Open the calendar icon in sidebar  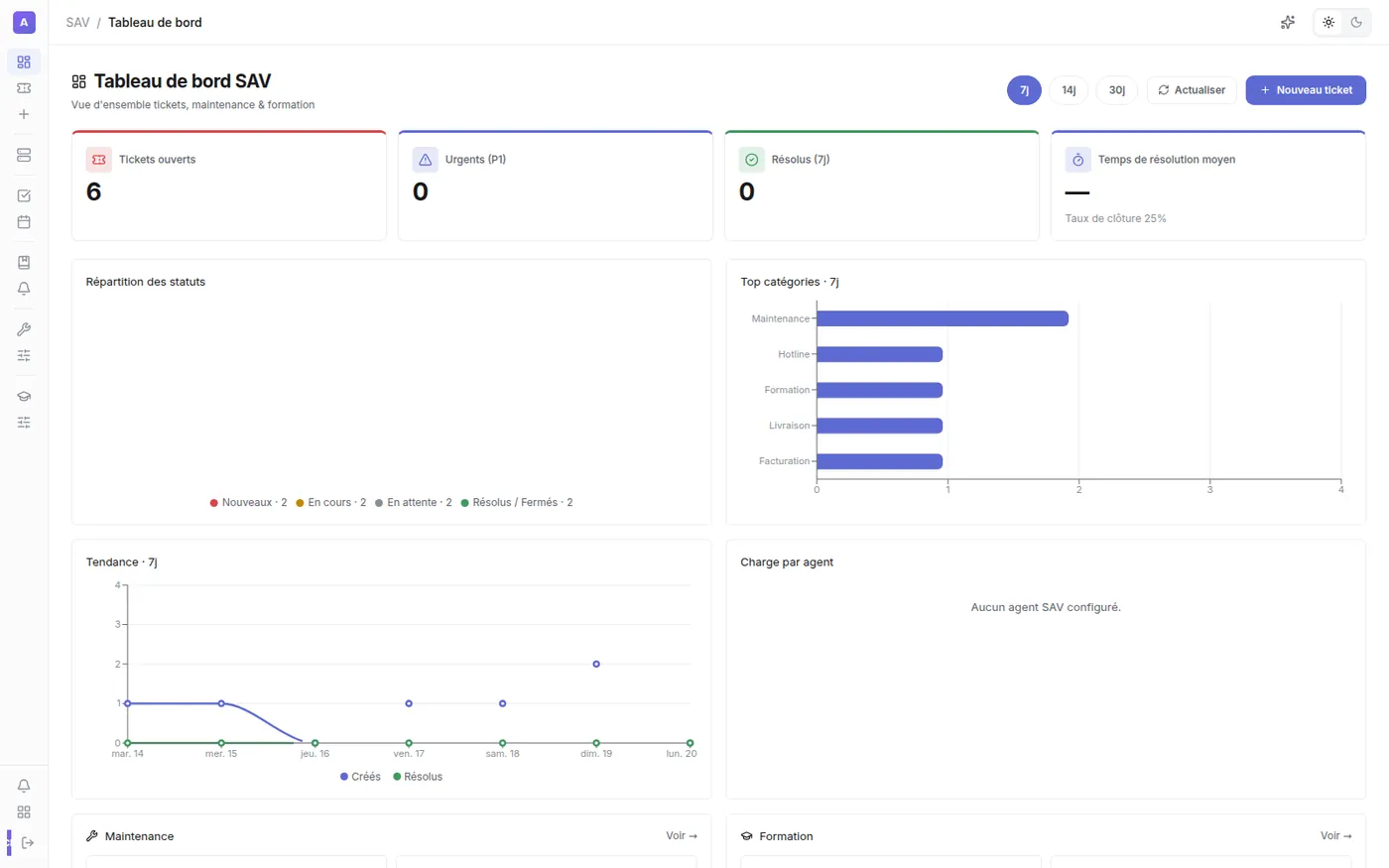24,222
